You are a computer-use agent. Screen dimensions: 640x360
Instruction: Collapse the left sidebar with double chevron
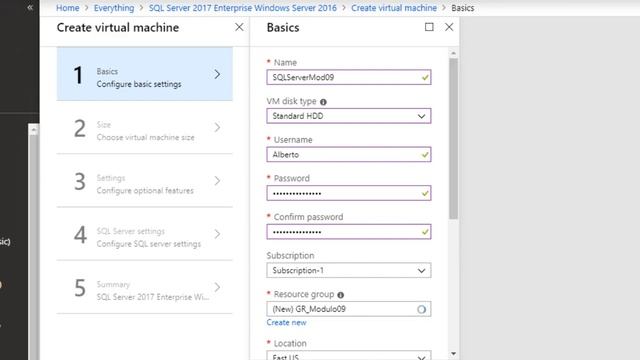30,7
